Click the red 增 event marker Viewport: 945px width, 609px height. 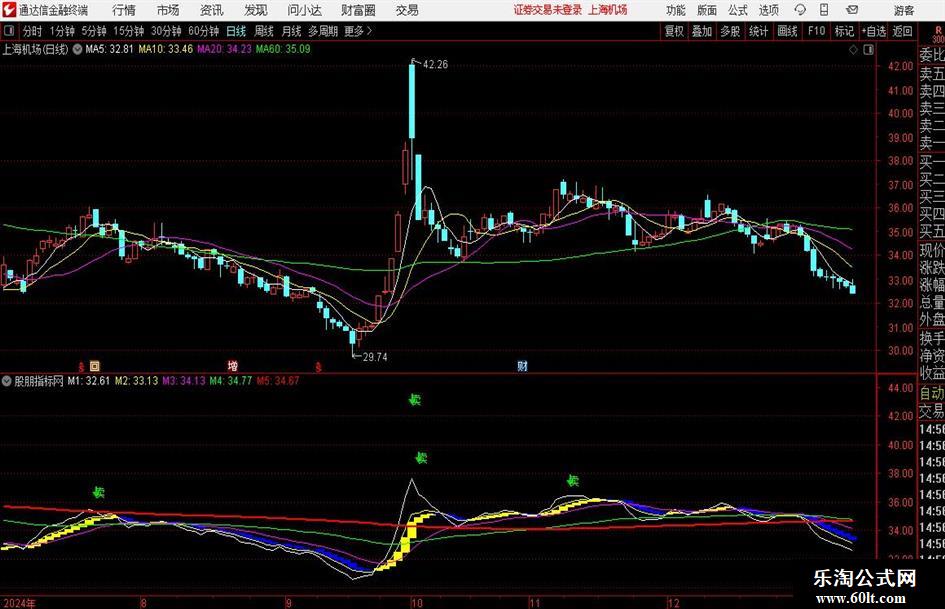pyautogui.click(x=233, y=365)
